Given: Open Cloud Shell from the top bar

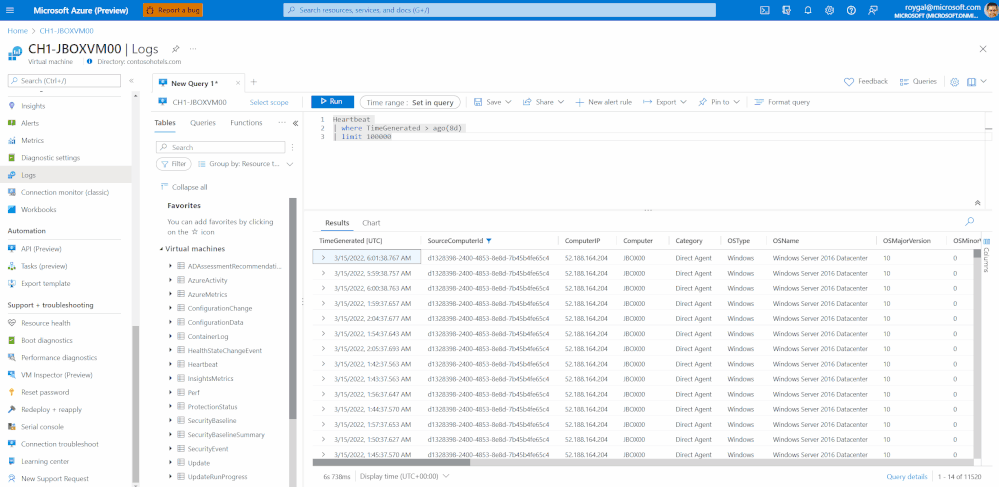Looking at the screenshot, I should 765,10.
